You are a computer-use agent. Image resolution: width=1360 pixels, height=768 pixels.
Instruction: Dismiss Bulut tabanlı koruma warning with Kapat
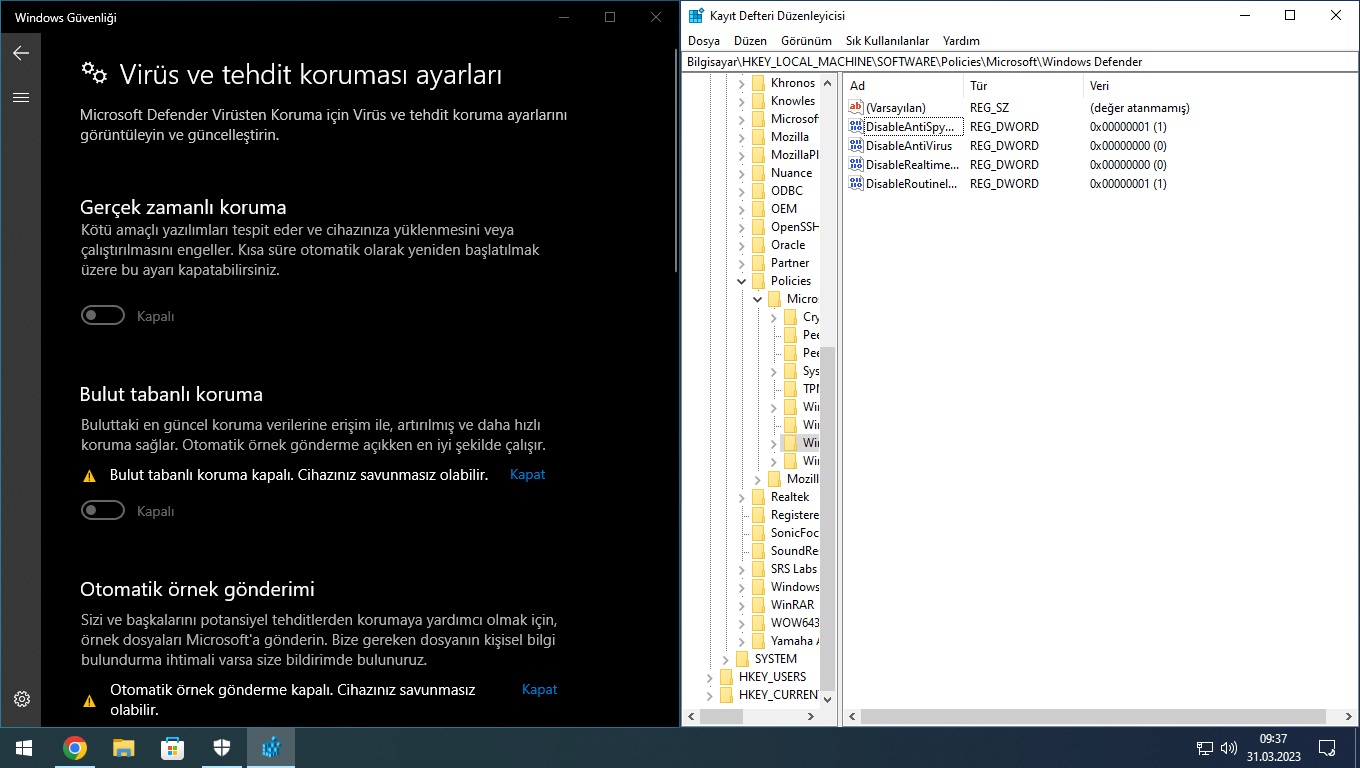(528, 475)
